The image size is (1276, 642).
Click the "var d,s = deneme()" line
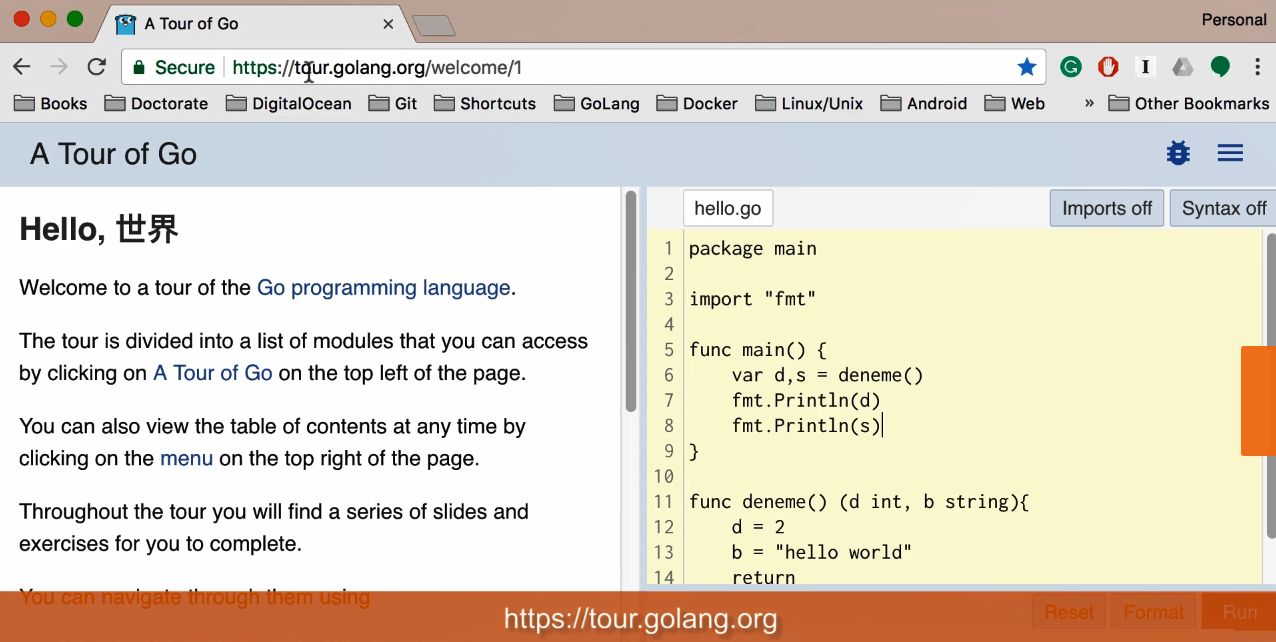tap(828, 375)
